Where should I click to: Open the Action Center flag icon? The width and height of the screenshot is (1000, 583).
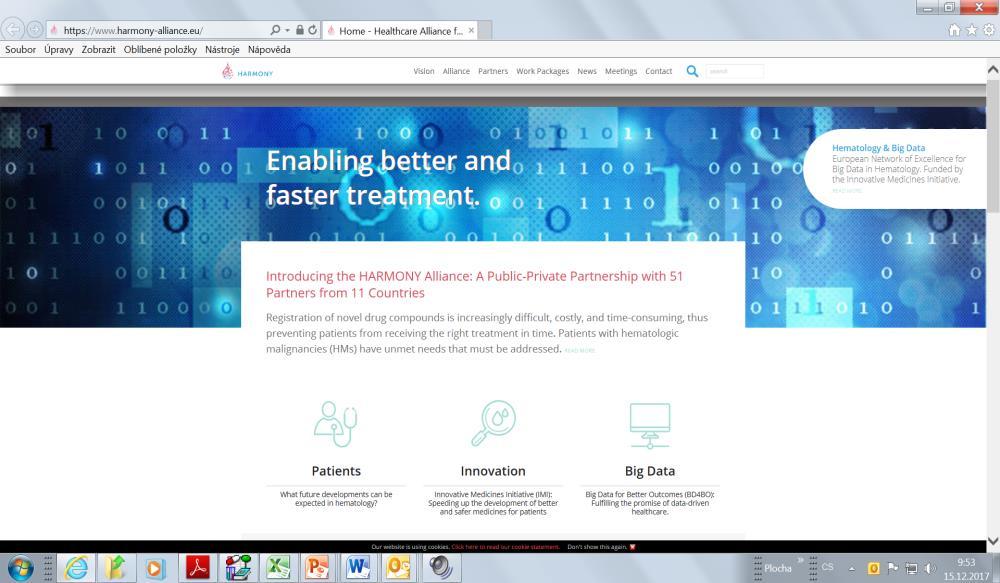click(892, 568)
